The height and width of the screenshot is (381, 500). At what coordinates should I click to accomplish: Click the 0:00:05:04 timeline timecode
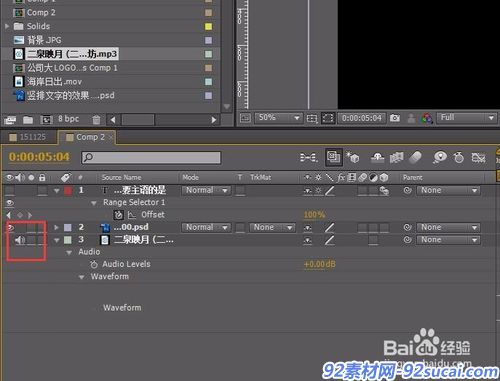coord(39,157)
